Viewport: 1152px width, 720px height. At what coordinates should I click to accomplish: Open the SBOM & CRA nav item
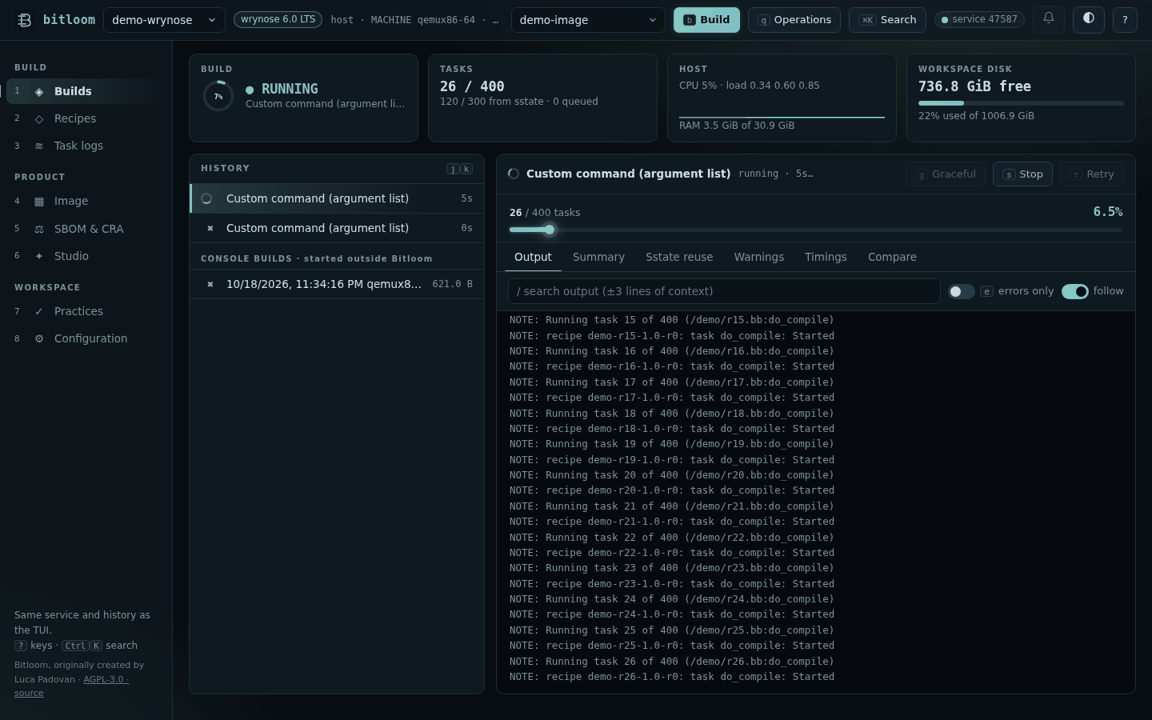pyautogui.click(x=84, y=228)
